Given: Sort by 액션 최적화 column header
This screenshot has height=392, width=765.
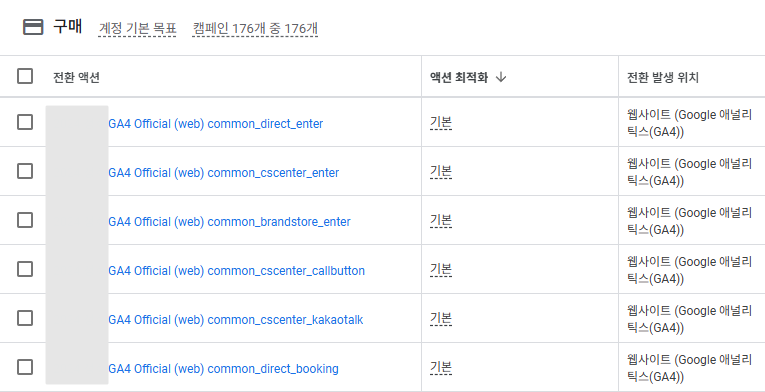Looking at the screenshot, I should pos(459,77).
